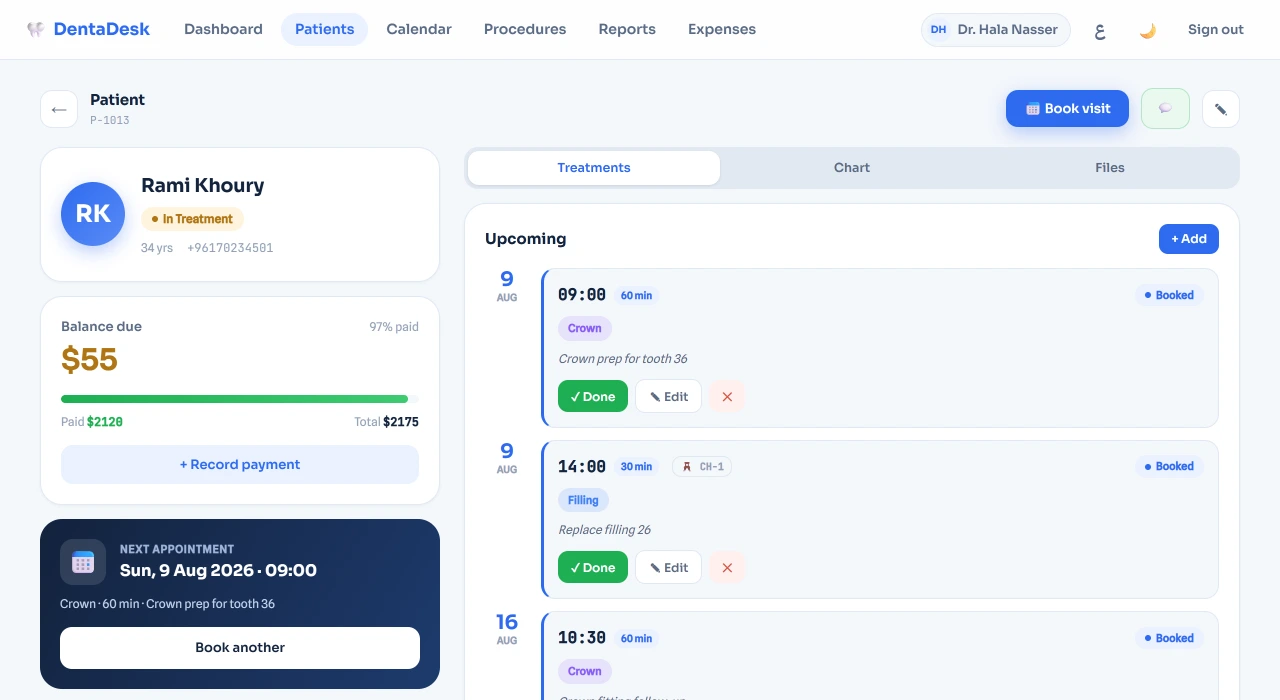Open the chat message icon button
Viewport: 1280px width, 700px height.
1165,109
